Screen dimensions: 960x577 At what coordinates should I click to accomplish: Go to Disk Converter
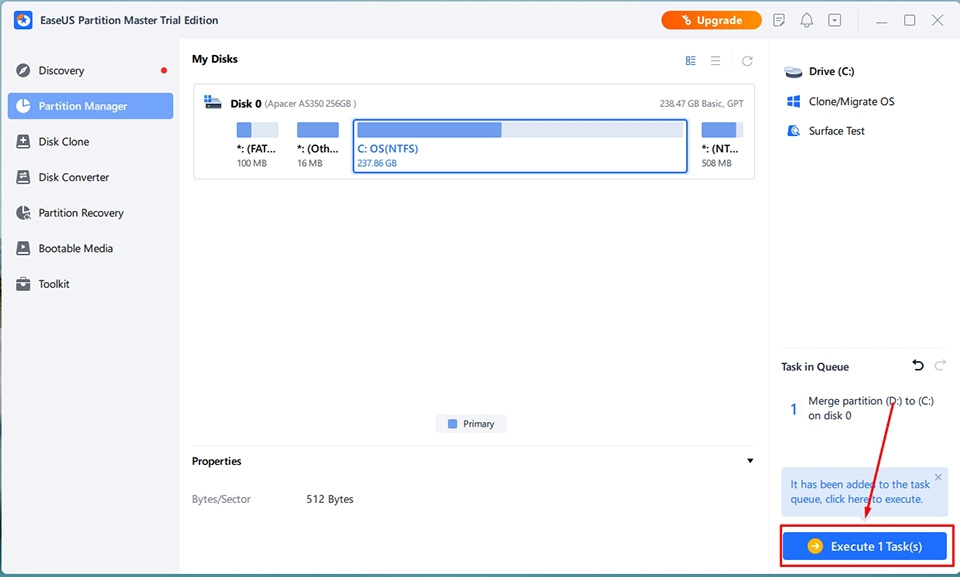tap(91, 177)
